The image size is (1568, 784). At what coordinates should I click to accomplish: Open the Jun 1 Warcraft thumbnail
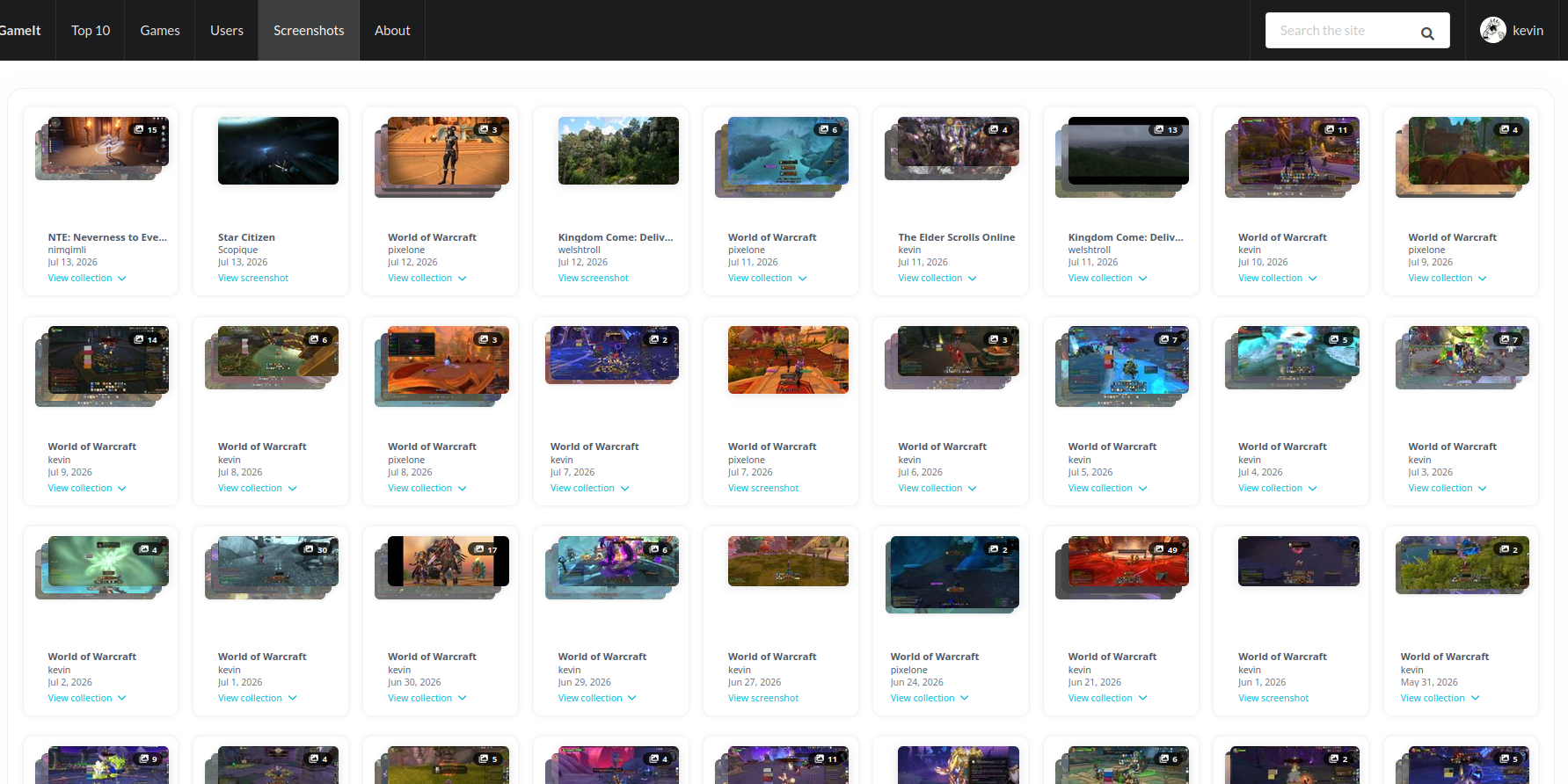[x=1298, y=561]
